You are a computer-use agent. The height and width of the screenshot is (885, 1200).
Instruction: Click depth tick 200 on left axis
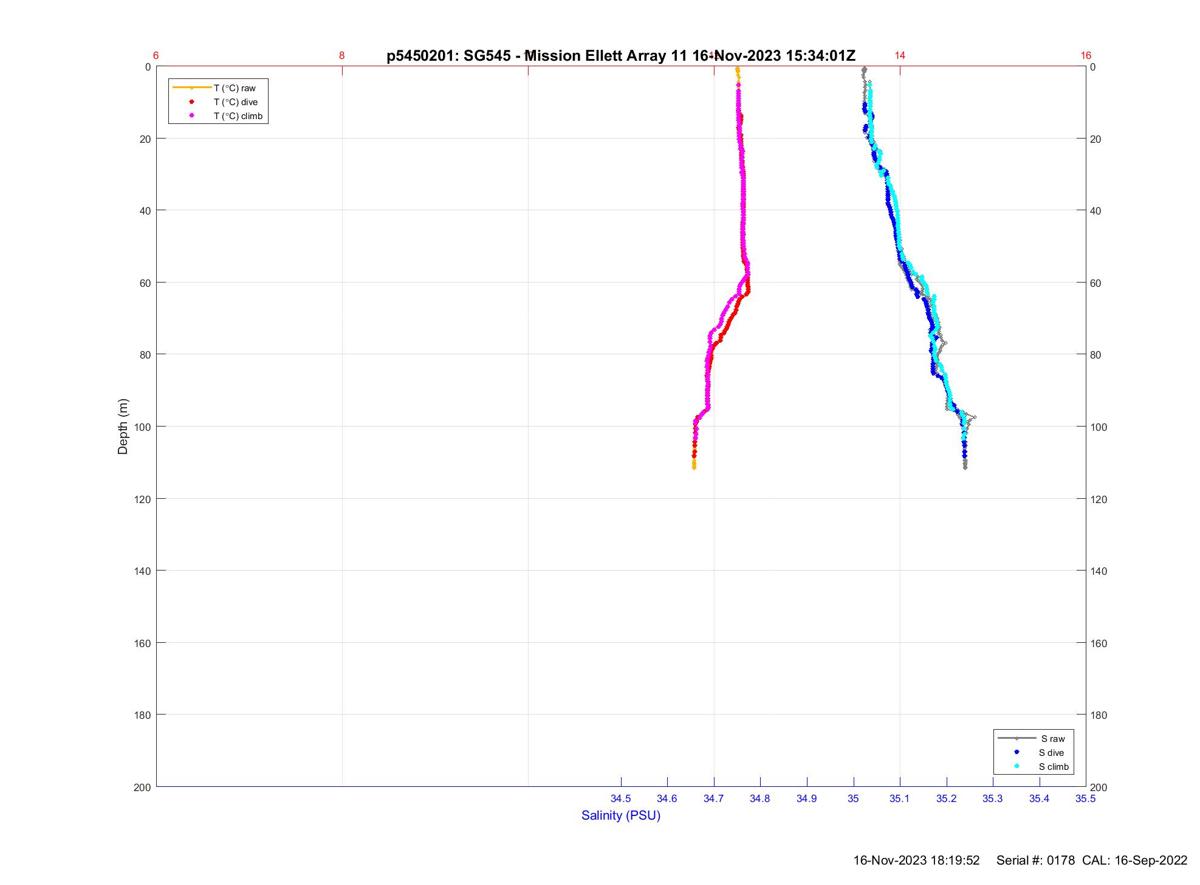141,787
